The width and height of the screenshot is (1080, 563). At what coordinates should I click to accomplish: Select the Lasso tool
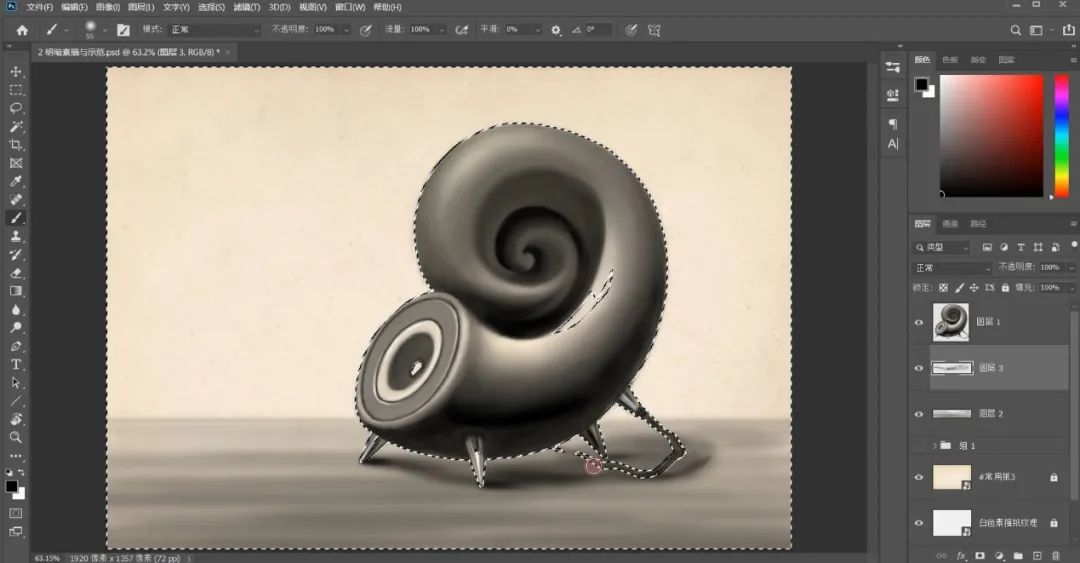(16, 108)
